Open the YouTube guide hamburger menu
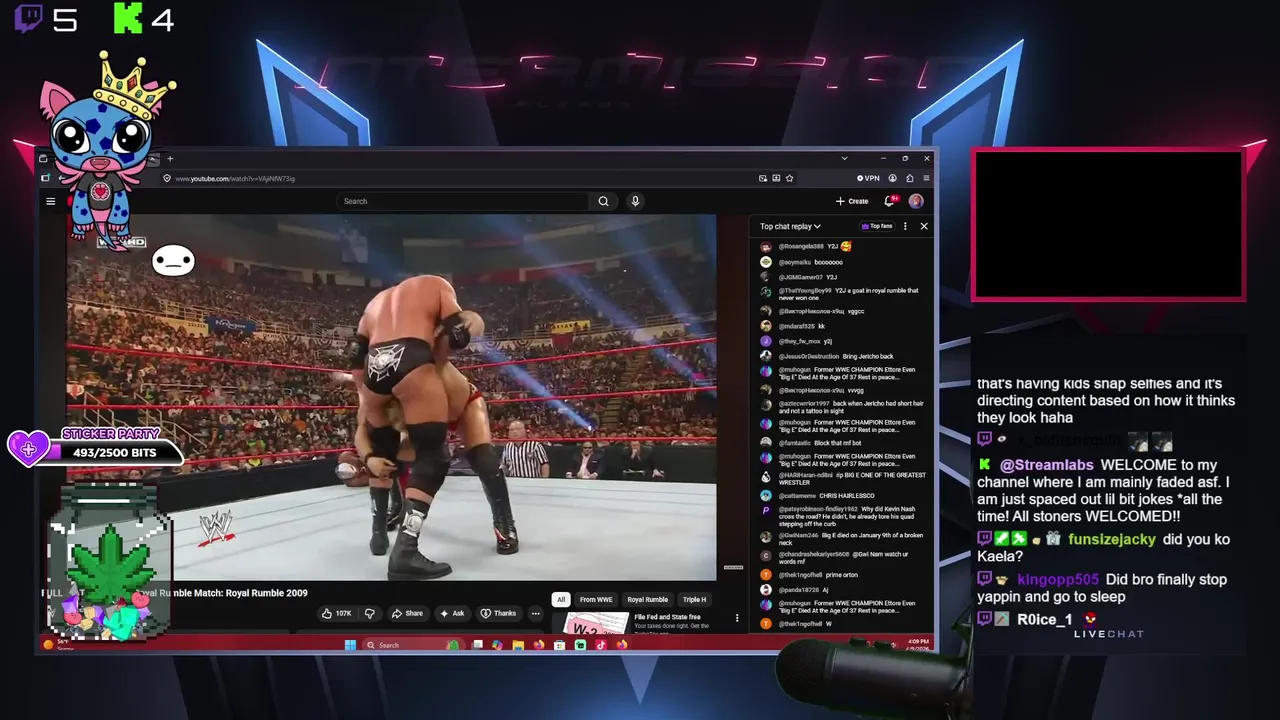The height and width of the screenshot is (720, 1280). pos(50,201)
